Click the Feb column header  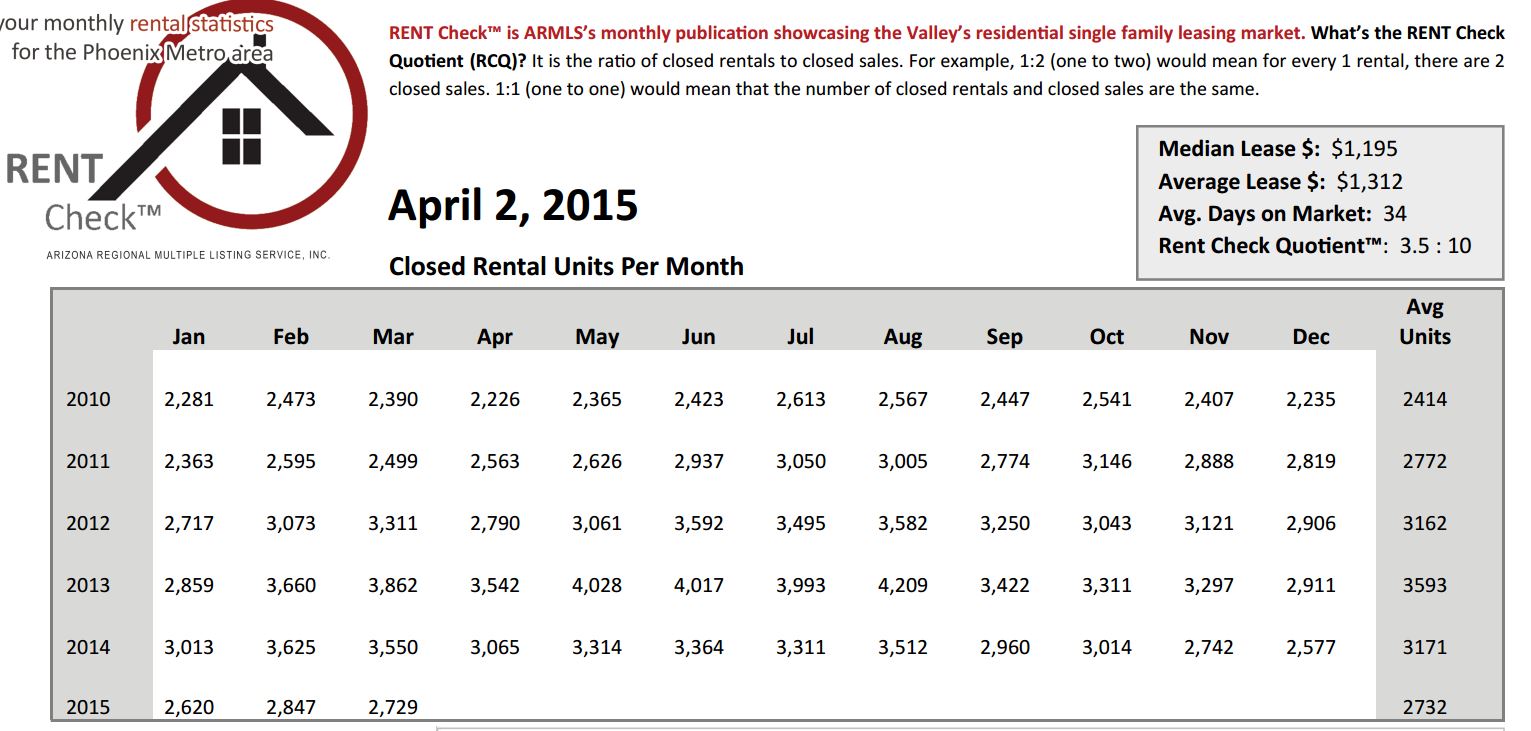(x=291, y=337)
